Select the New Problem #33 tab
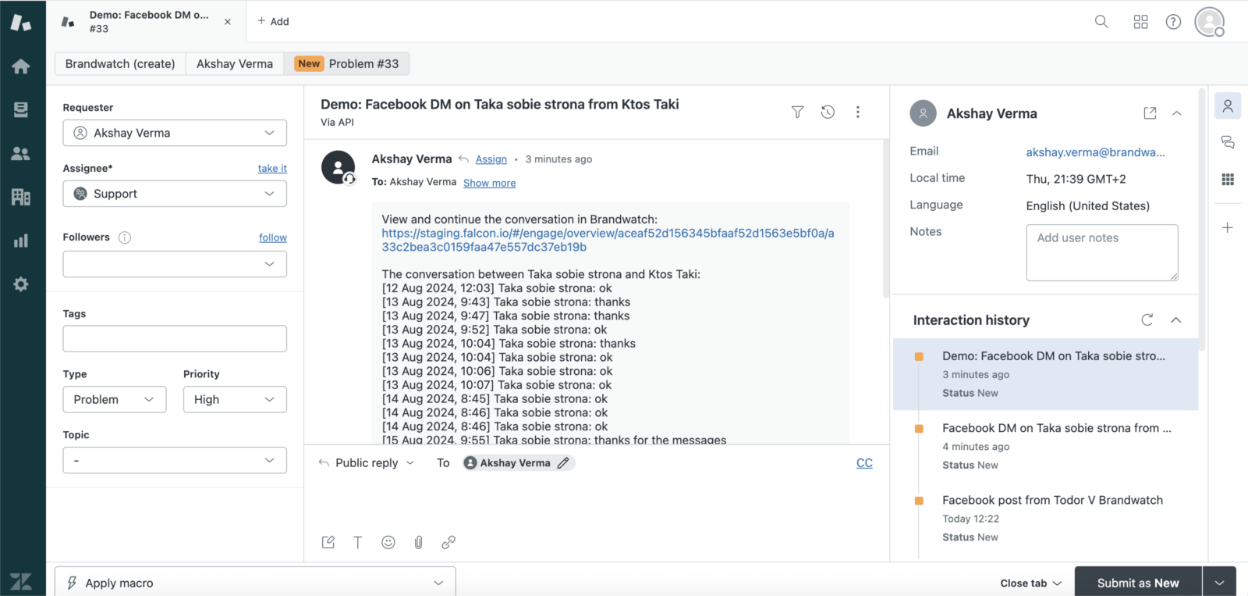 [347, 64]
